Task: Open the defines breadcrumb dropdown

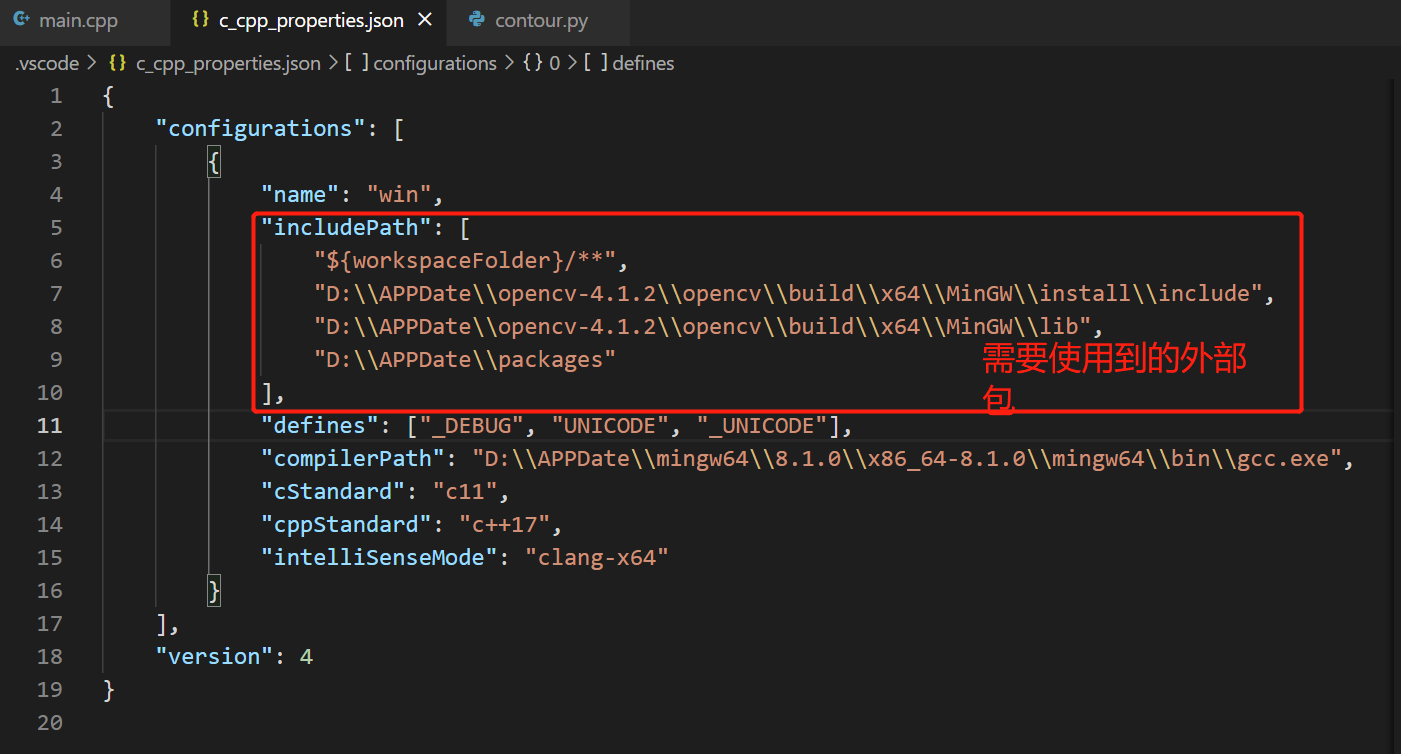Action: coord(643,63)
